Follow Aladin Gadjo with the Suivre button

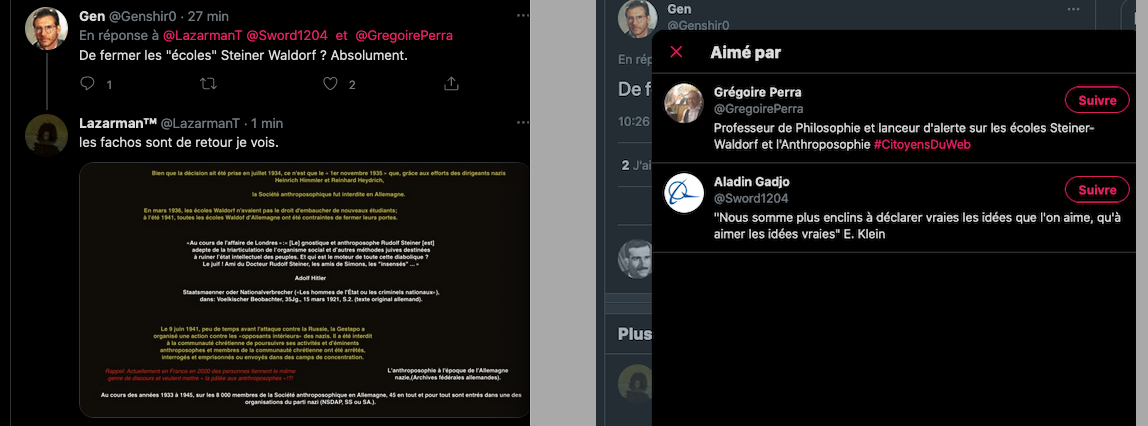tap(1097, 190)
